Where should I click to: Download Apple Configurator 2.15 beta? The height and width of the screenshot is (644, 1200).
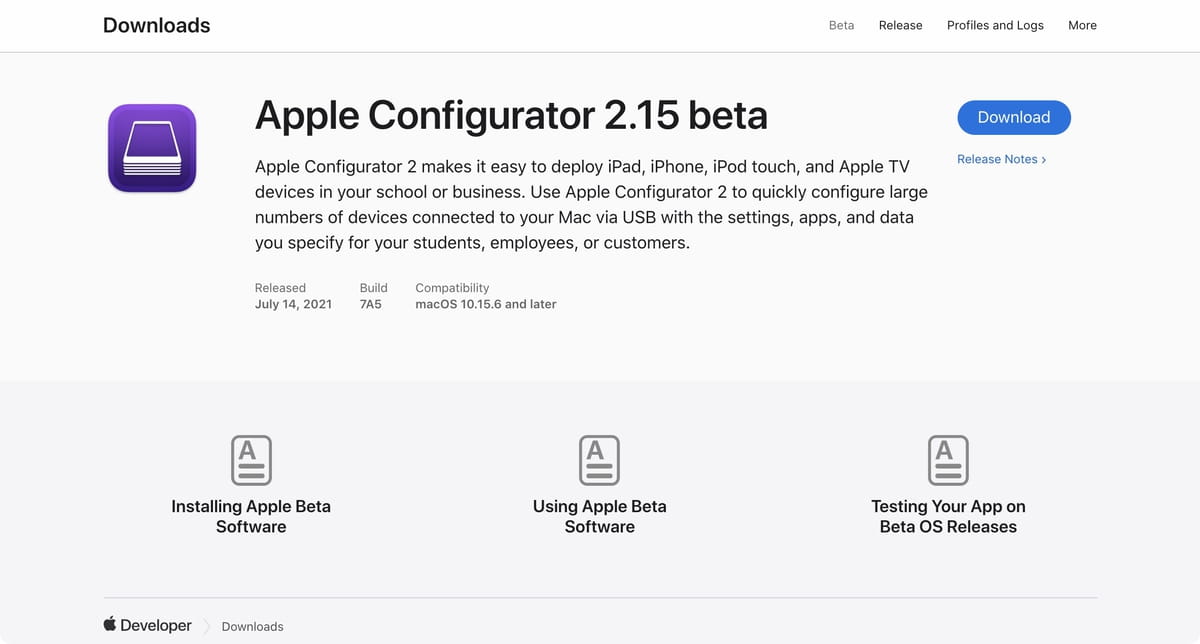[1014, 117]
